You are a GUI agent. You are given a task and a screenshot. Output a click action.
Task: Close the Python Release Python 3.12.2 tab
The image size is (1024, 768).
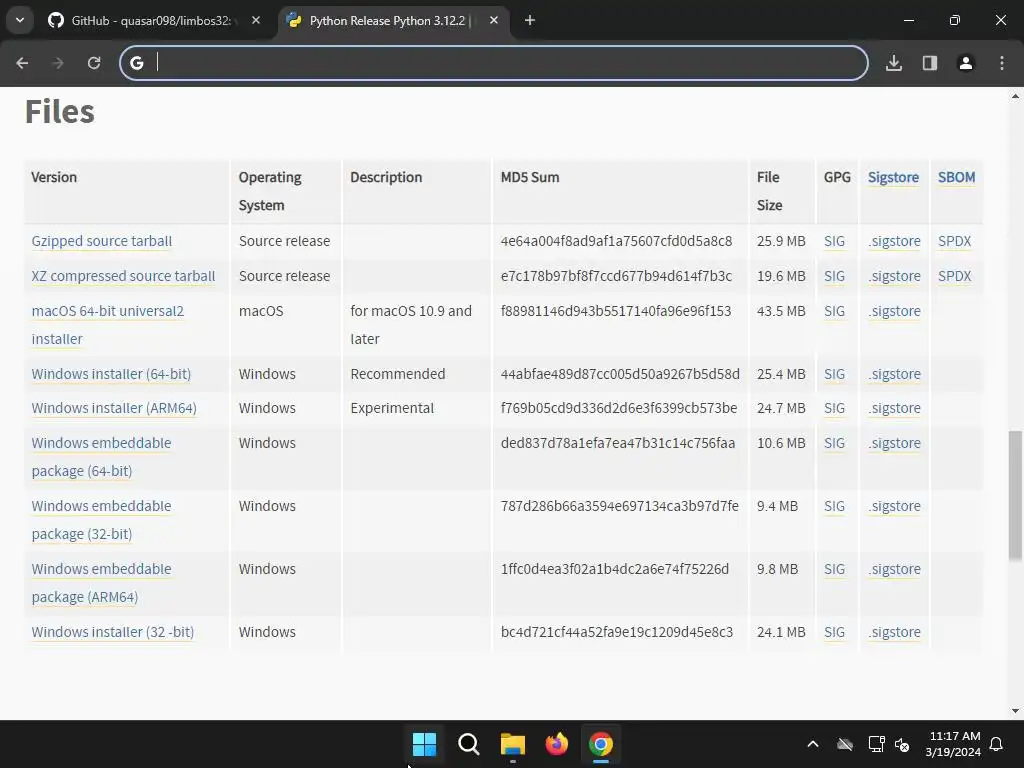(494, 20)
